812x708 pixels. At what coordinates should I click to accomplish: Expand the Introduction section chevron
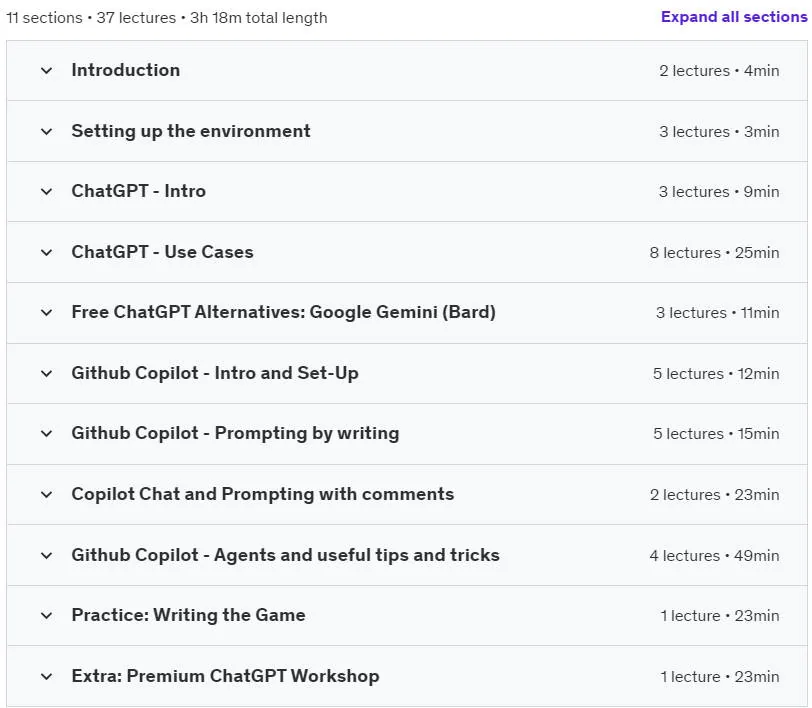pos(47,70)
